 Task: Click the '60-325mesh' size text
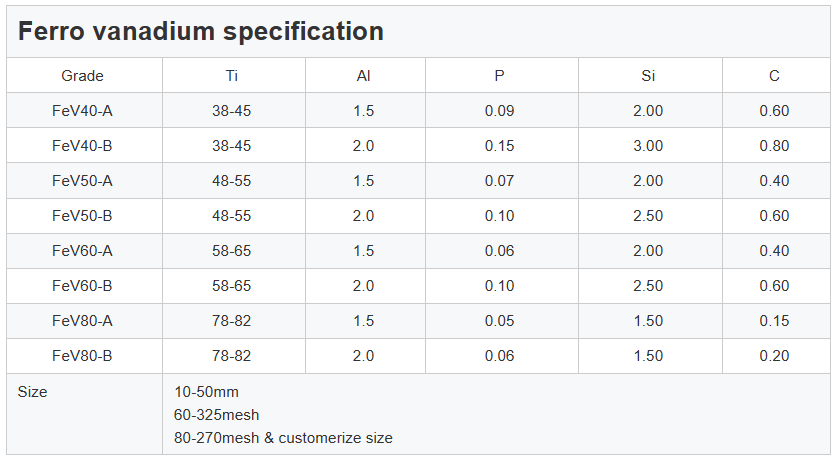coord(217,415)
